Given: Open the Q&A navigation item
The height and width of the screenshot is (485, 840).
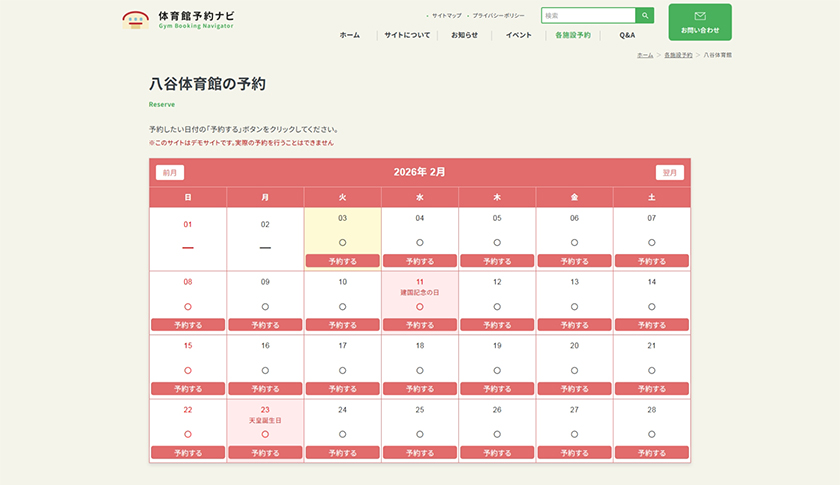Looking at the screenshot, I should (627, 35).
